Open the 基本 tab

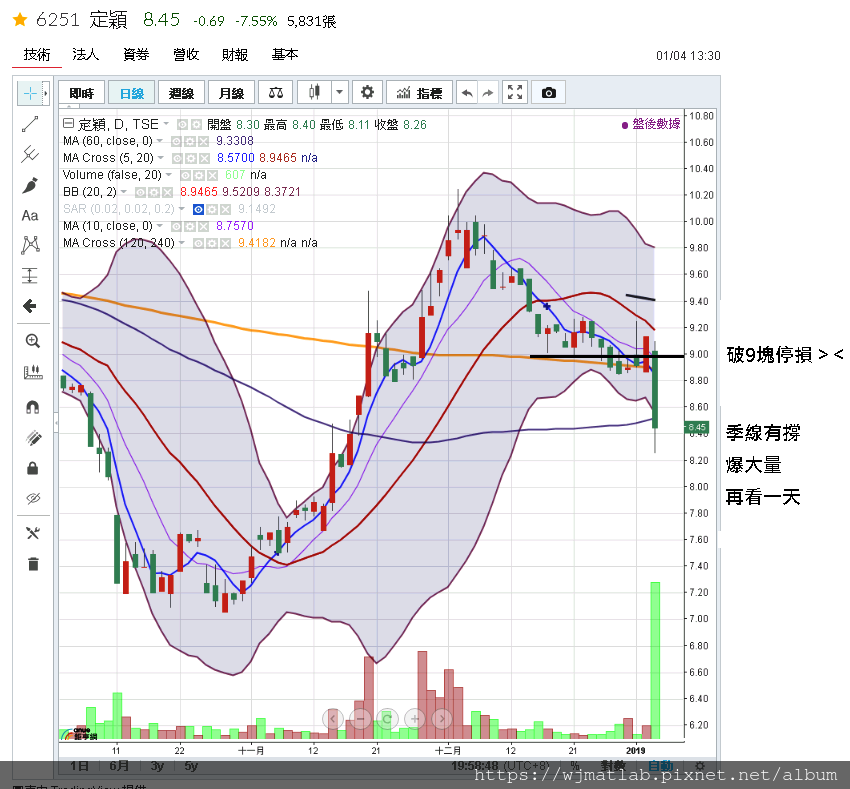(285, 54)
